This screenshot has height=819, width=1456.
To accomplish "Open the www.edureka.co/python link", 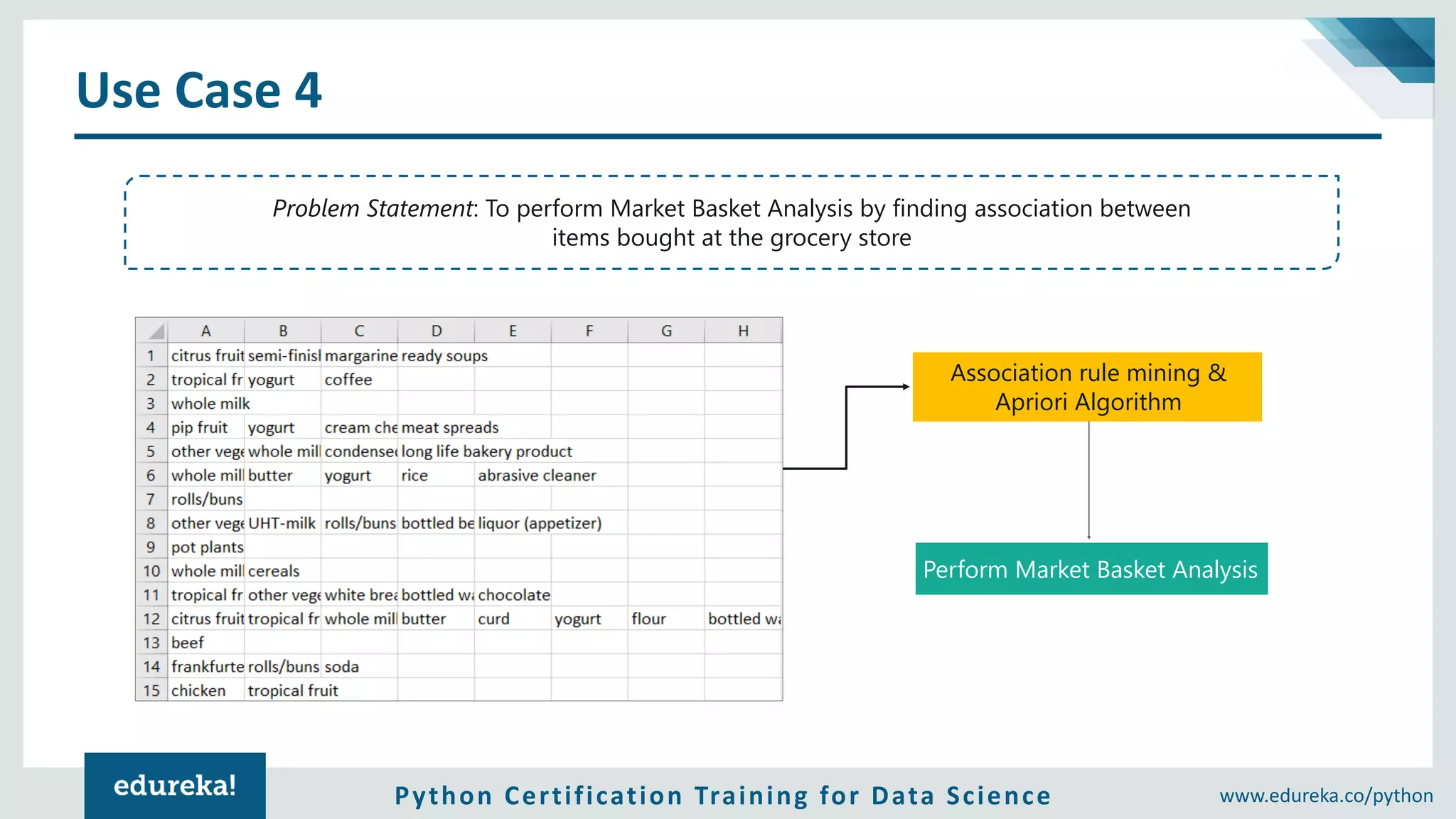I will (x=1326, y=796).
